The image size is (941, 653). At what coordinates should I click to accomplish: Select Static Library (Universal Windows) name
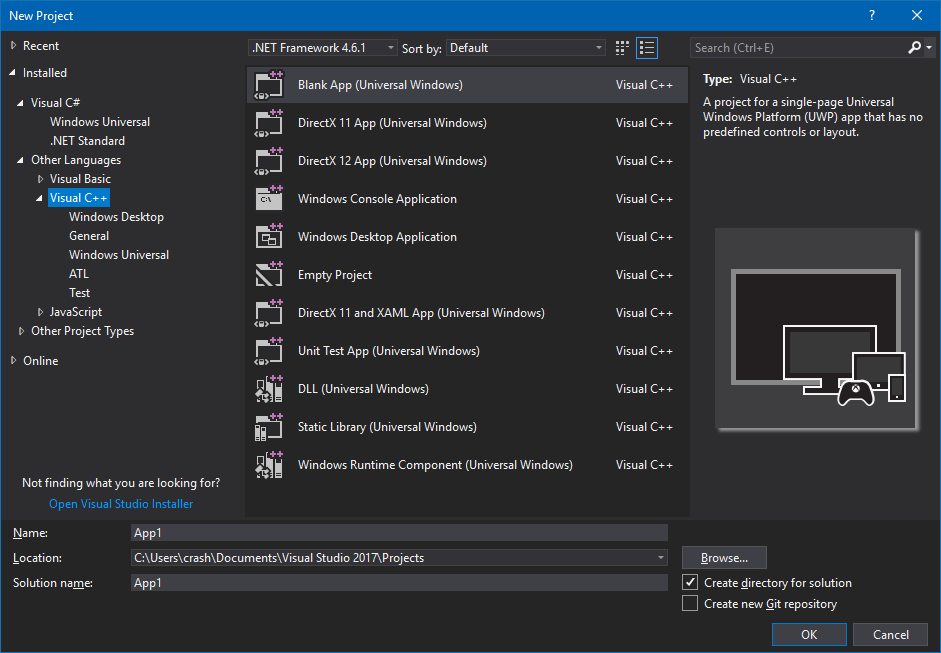(x=387, y=427)
